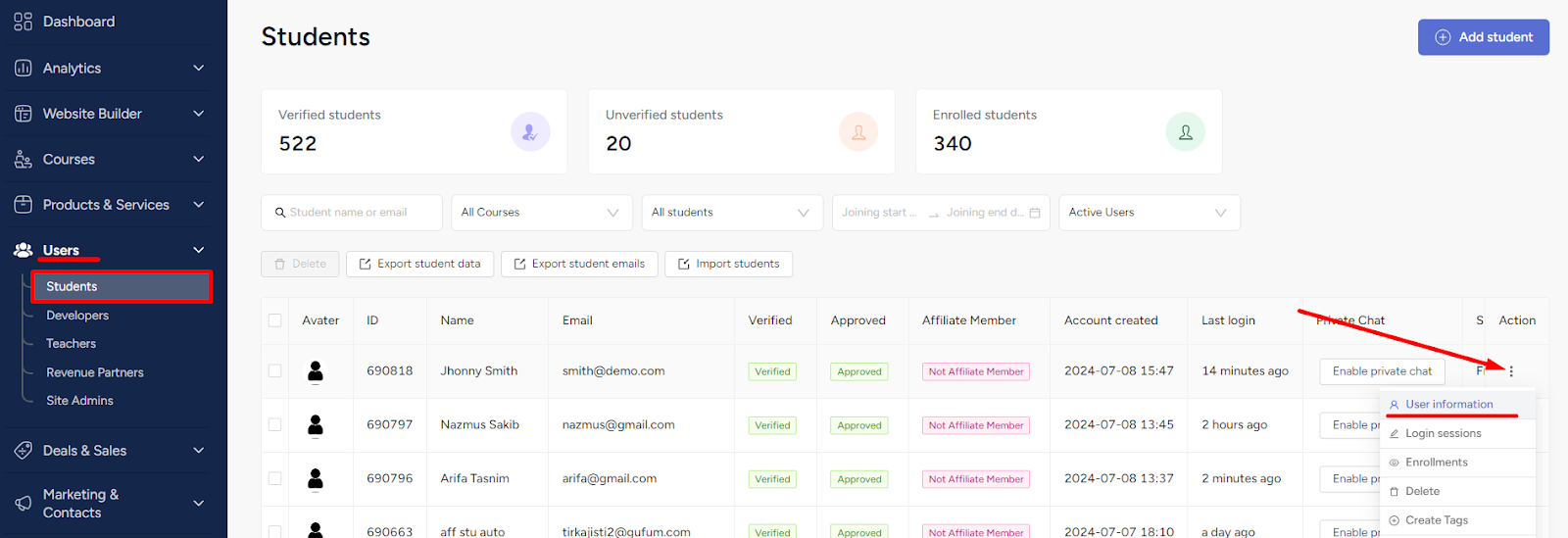Viewport: 1568px width, 538px height.
Task: Click Import students button
Action: click(x=728, y=265)
